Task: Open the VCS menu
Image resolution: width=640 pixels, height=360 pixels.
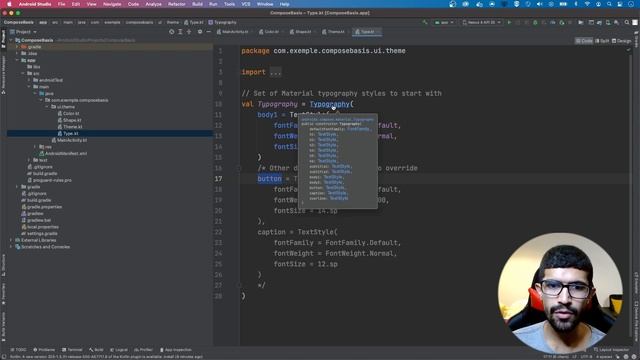Action: pyautogui.click(x=246, y=4)
